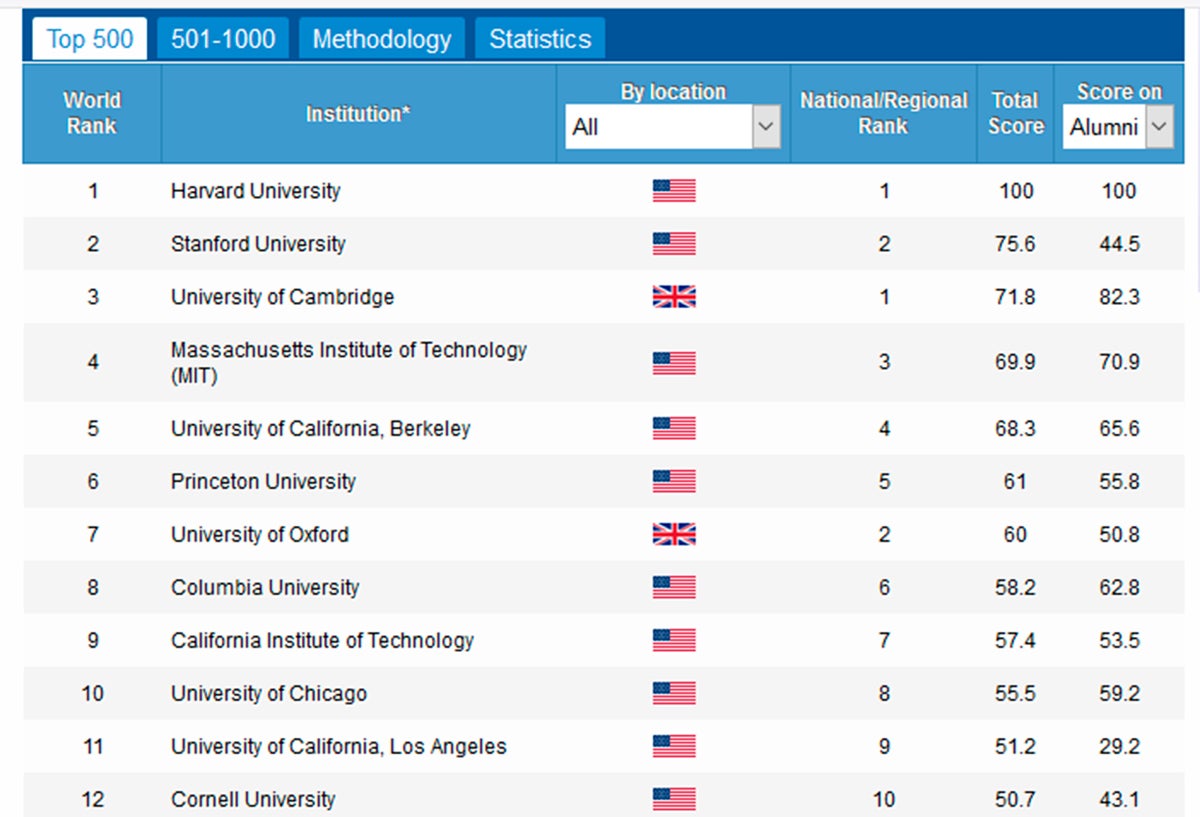The width and height of the screenshot is (1200, 817).
Task: Click the UK flag for University of Oxford
Action: pos(674,534)
